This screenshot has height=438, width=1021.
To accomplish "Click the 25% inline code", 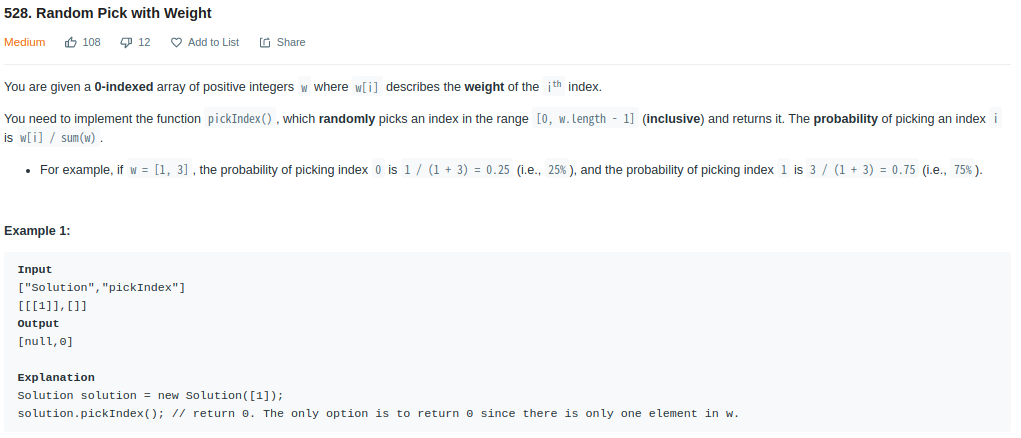I will tap(557, 170).
